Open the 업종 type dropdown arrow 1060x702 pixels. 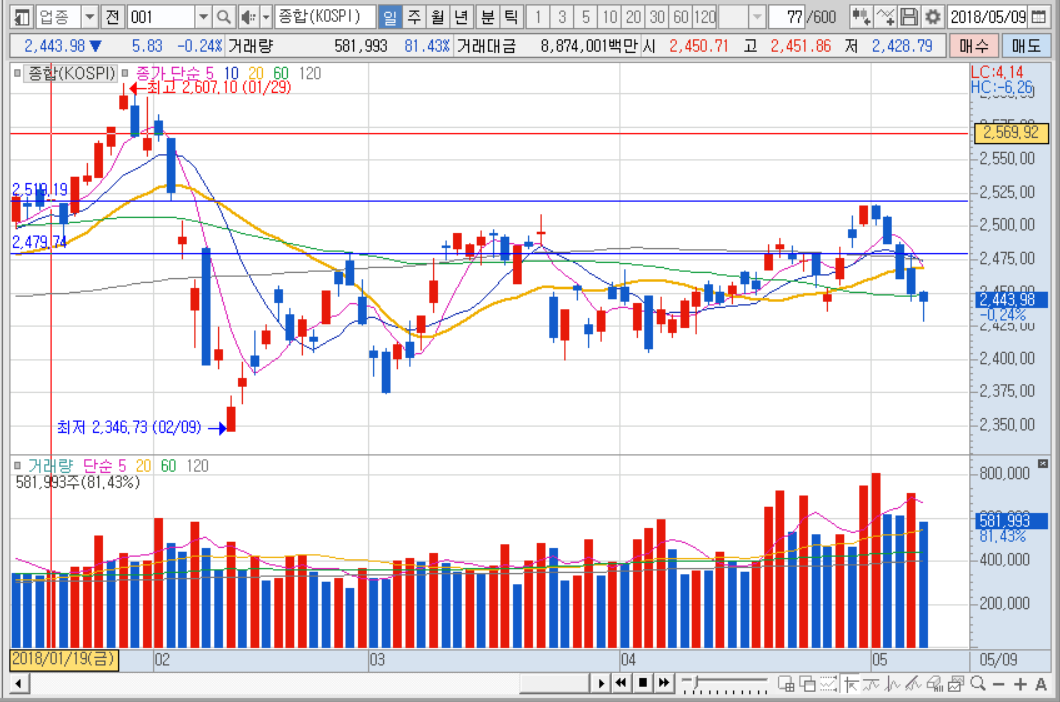click(90, 16)
